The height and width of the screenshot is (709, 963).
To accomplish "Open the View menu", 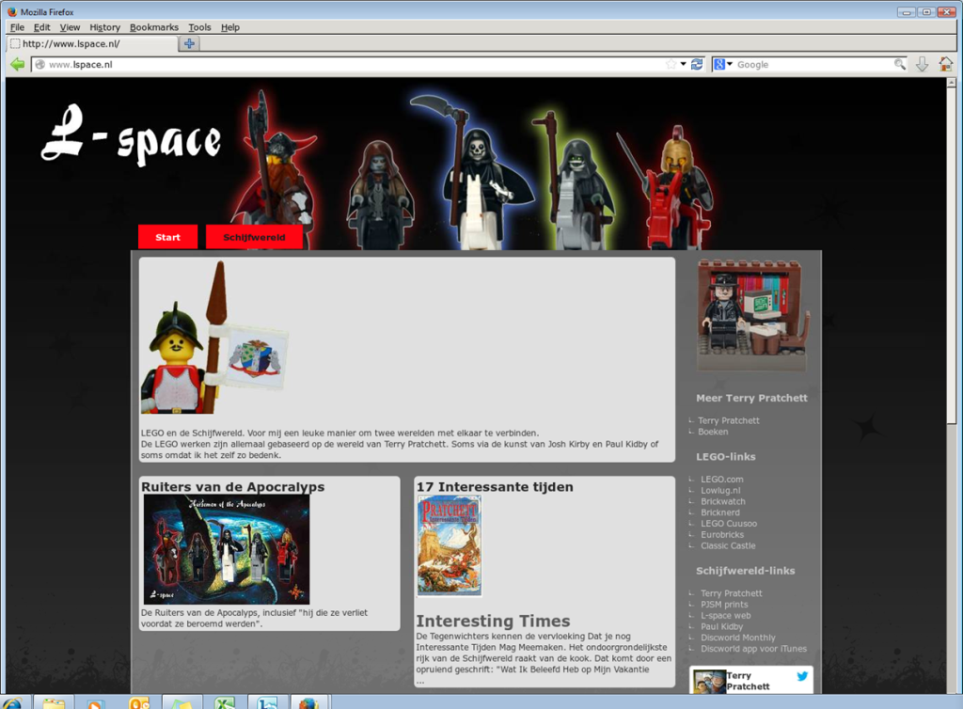I will [x=69, y=27].
